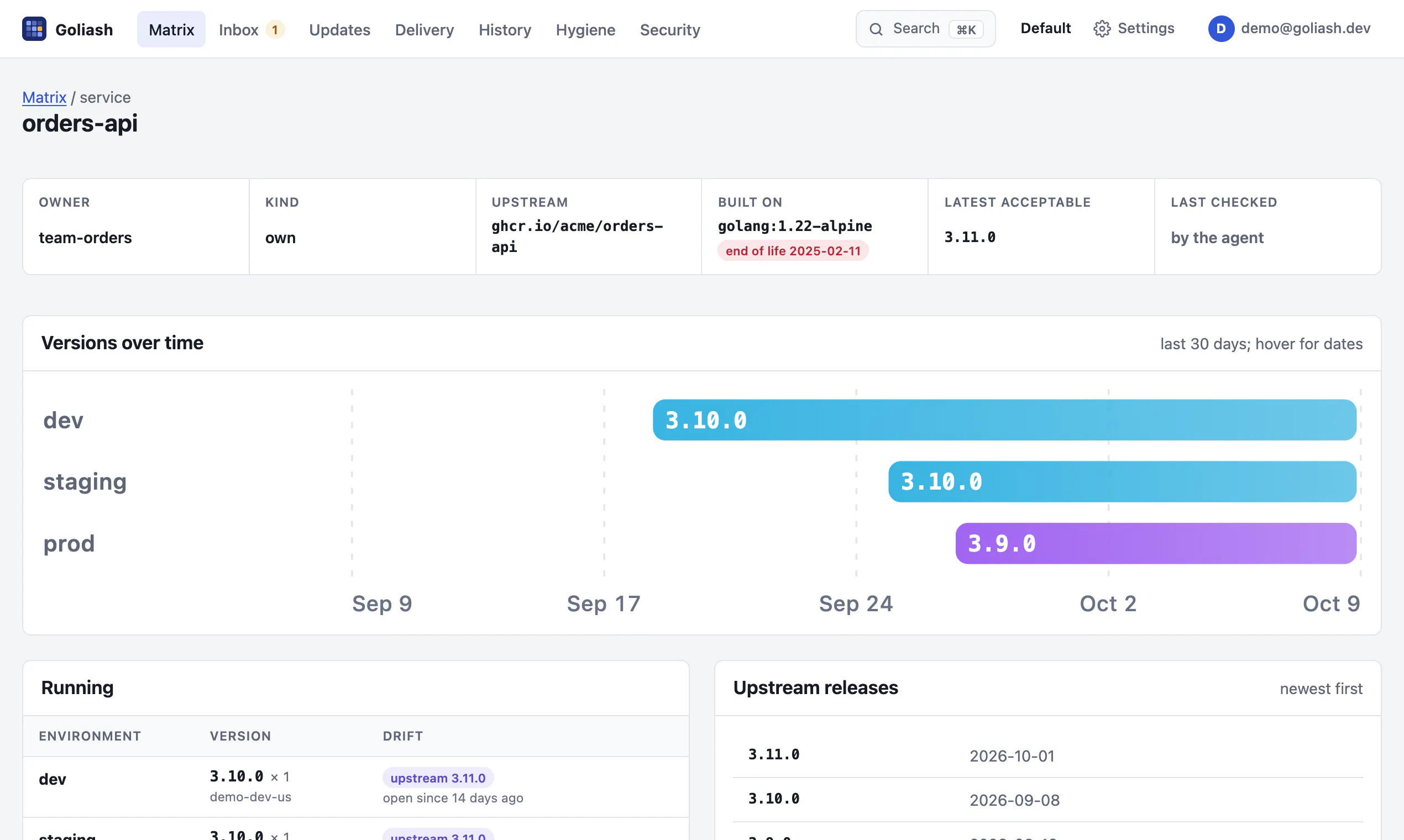
Task: Click "open since 14 days ago" text
Action: [x=453, y=798]
